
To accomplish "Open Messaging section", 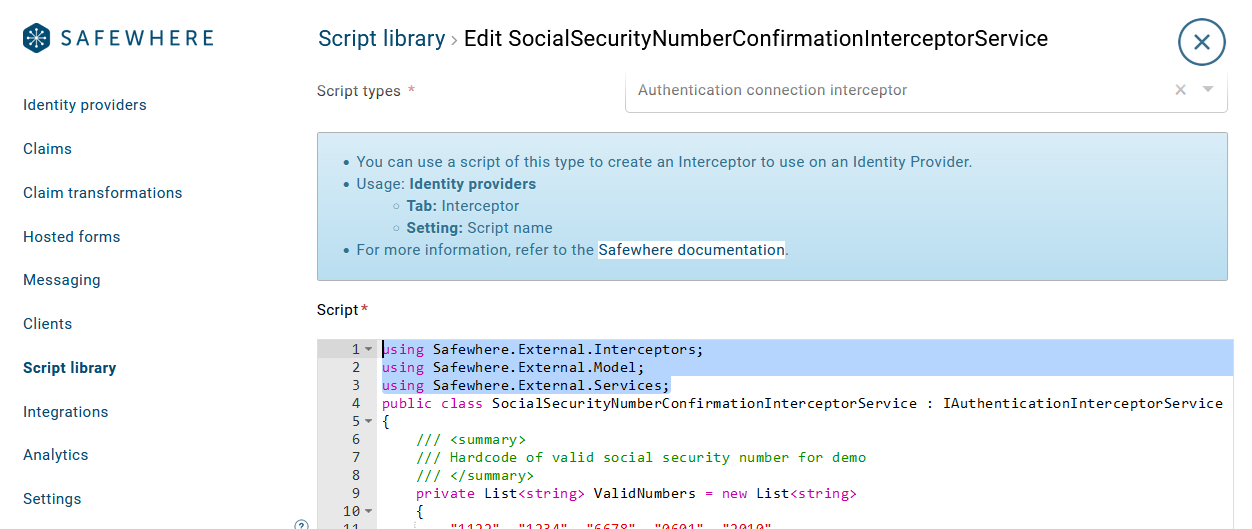I will tap(62, 280).
